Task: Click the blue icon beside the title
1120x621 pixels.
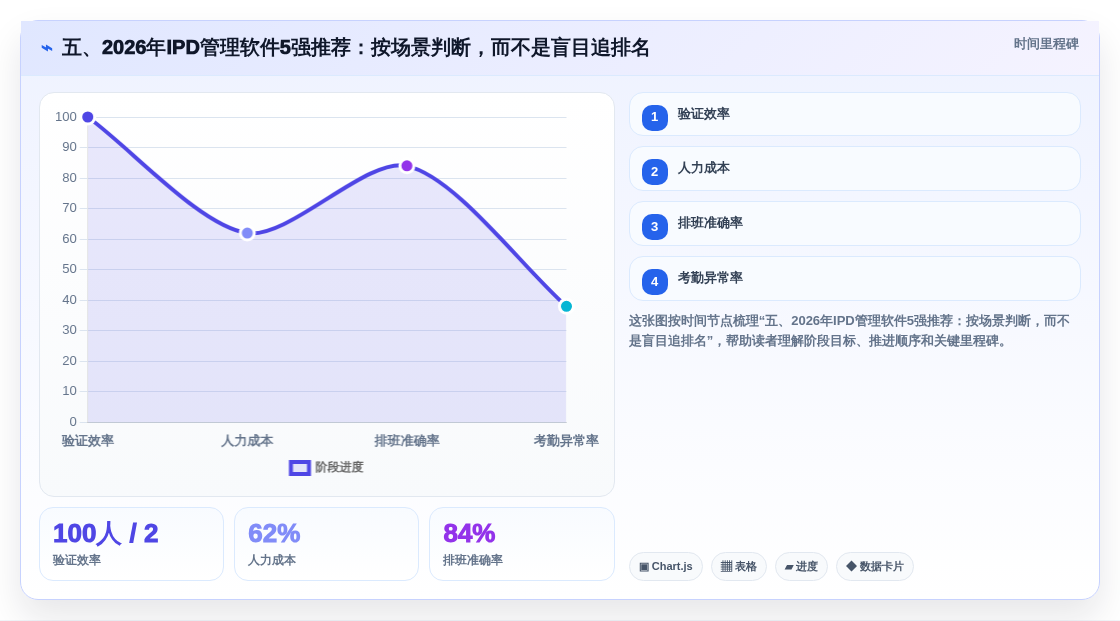Action: [x=47, y=48]
